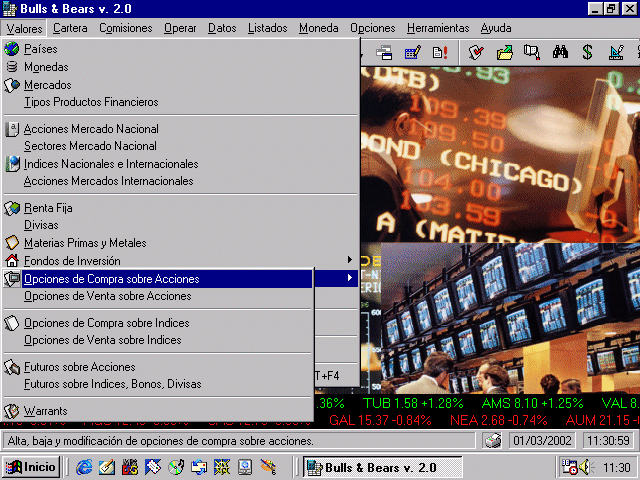Select Opciones de Venta sobre Acciones

click(x=158, y=296)
